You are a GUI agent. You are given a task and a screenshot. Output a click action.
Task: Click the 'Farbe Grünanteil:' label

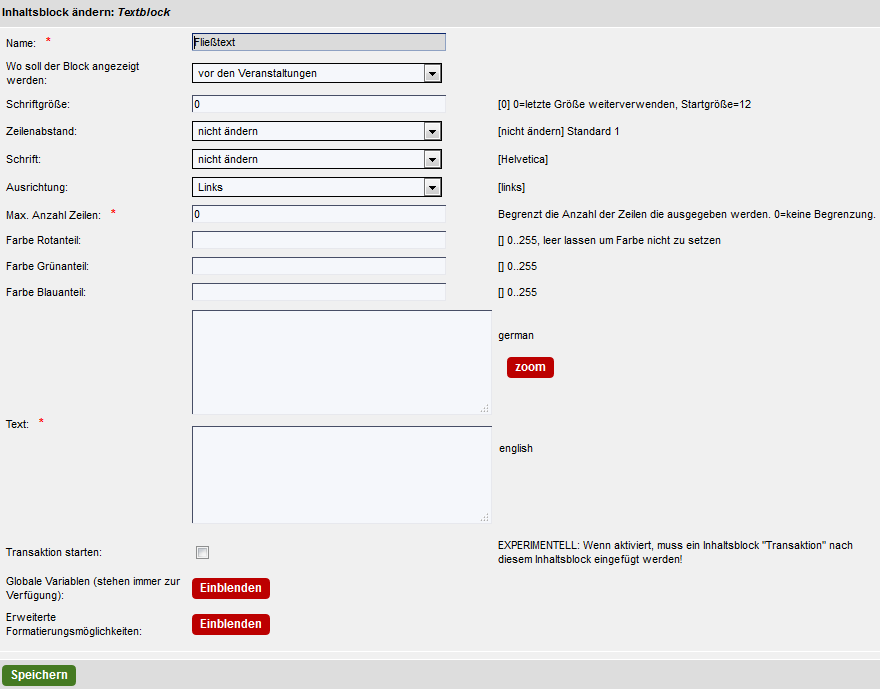[48, 267]
